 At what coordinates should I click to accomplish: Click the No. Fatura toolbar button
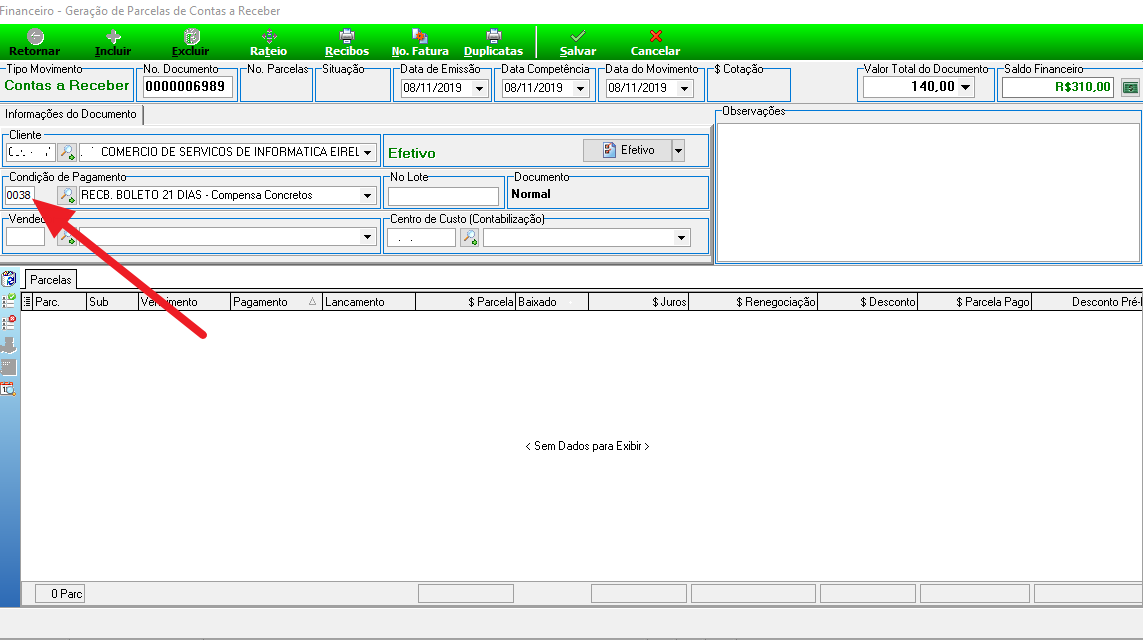420,42
